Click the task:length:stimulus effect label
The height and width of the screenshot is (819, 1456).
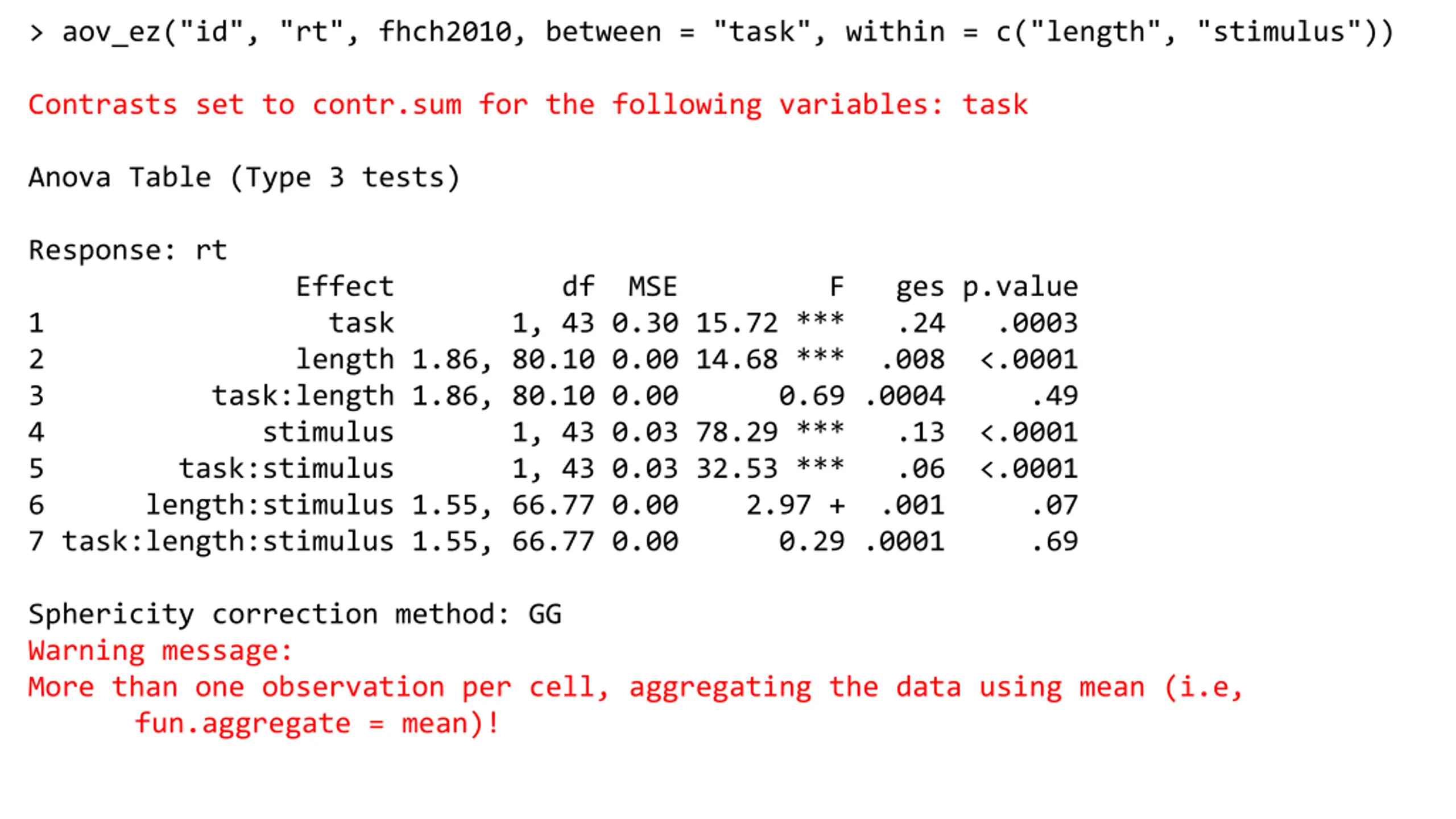(228, 541)
